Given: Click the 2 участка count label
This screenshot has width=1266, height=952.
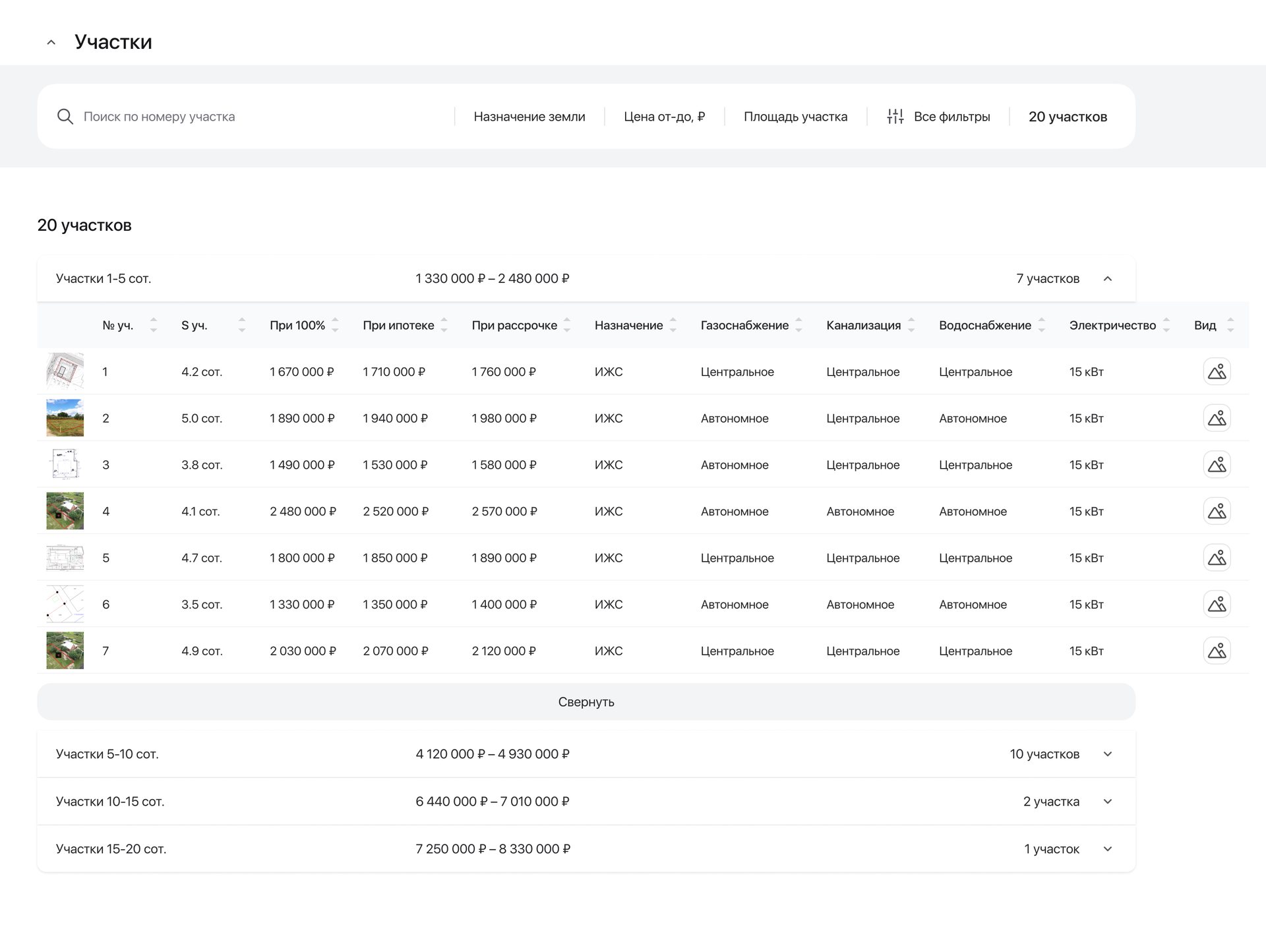Looking at the screenshot, I should pos(1051,802).
